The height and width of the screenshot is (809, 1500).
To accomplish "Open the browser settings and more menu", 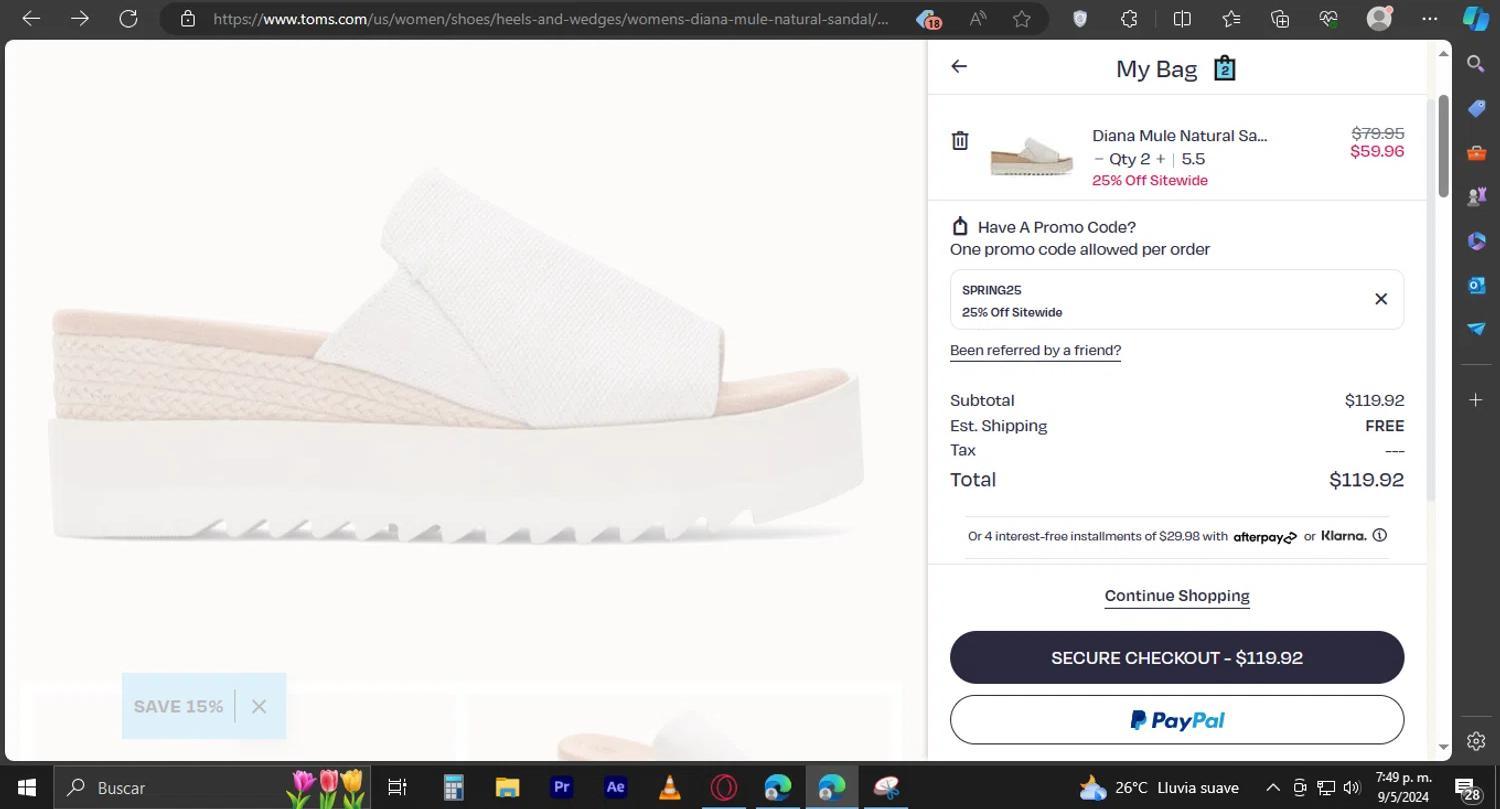I will pos(1430,18).
